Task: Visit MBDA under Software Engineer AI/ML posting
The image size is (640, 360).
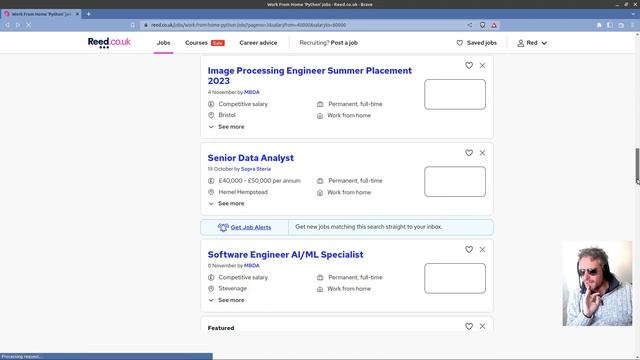Action: (x=252, y=266)
